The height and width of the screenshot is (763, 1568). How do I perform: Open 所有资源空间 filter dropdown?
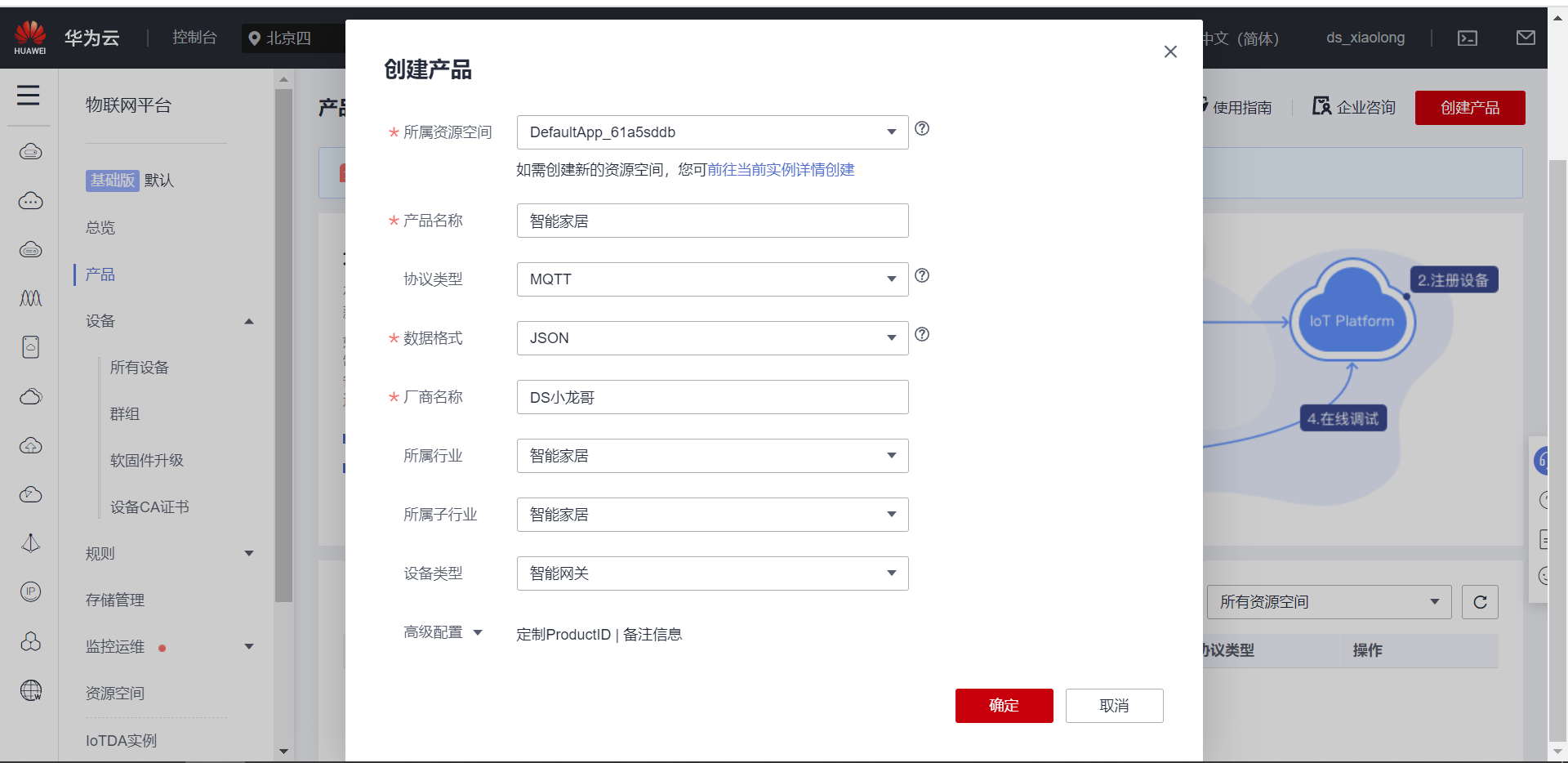click(x=1329, y=602)
